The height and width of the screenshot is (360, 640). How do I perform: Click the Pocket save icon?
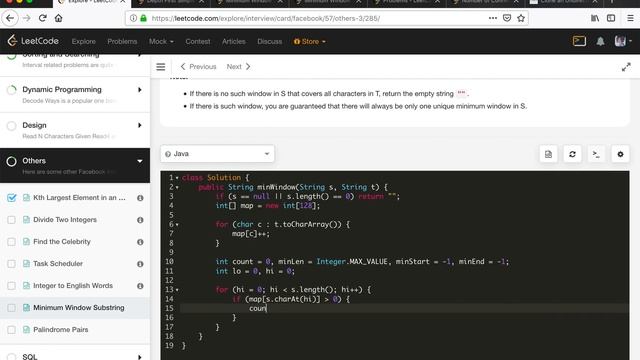coord(507,18)
